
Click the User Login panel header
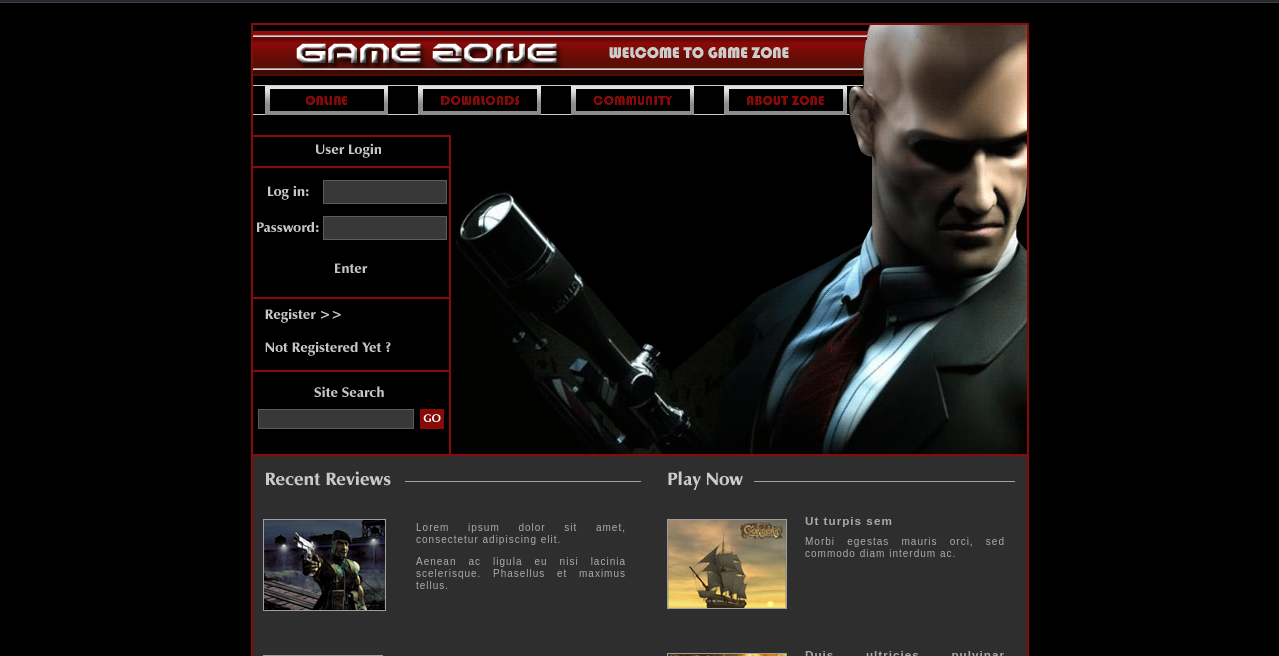pos(351,150)
